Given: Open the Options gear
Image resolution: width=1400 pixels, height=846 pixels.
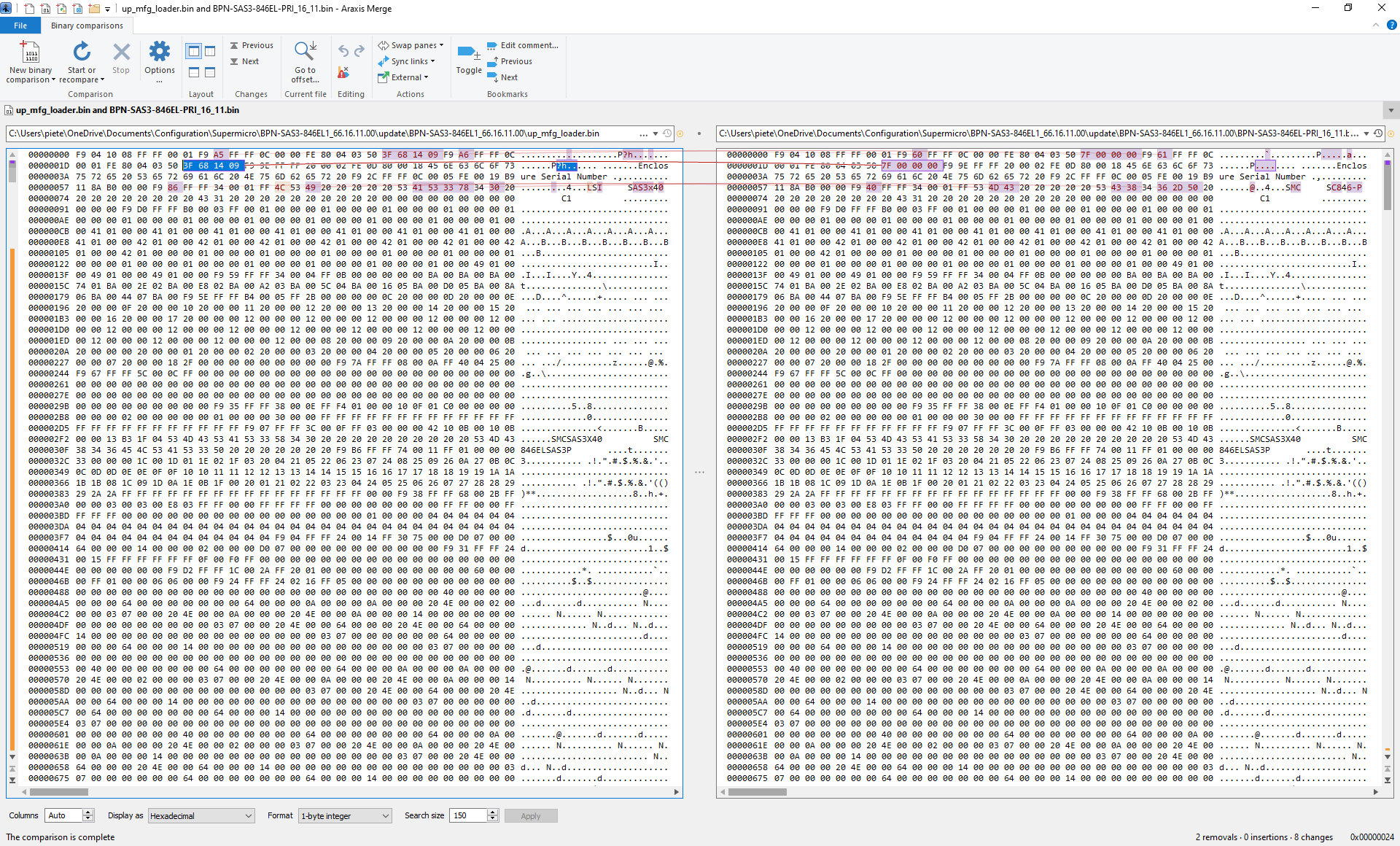Looking at the screenshot, I should (x=159, y=53).
